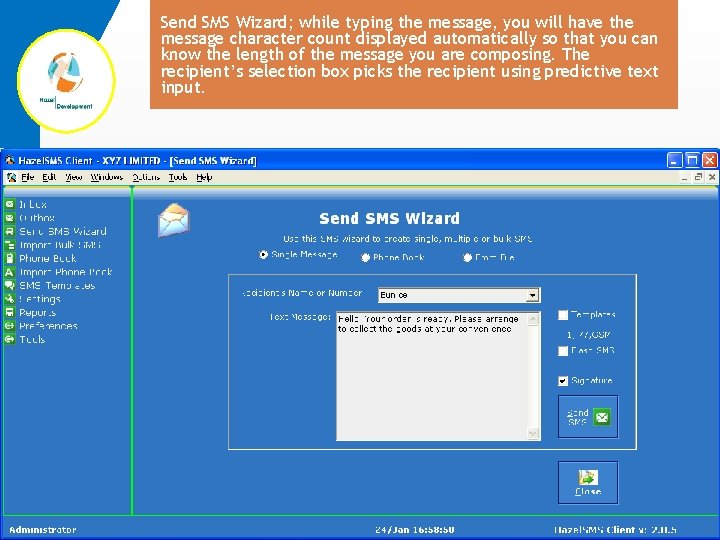Open the Options menu
The height and width of the screenshot is (540, 720).
click(x=146, y=177)
